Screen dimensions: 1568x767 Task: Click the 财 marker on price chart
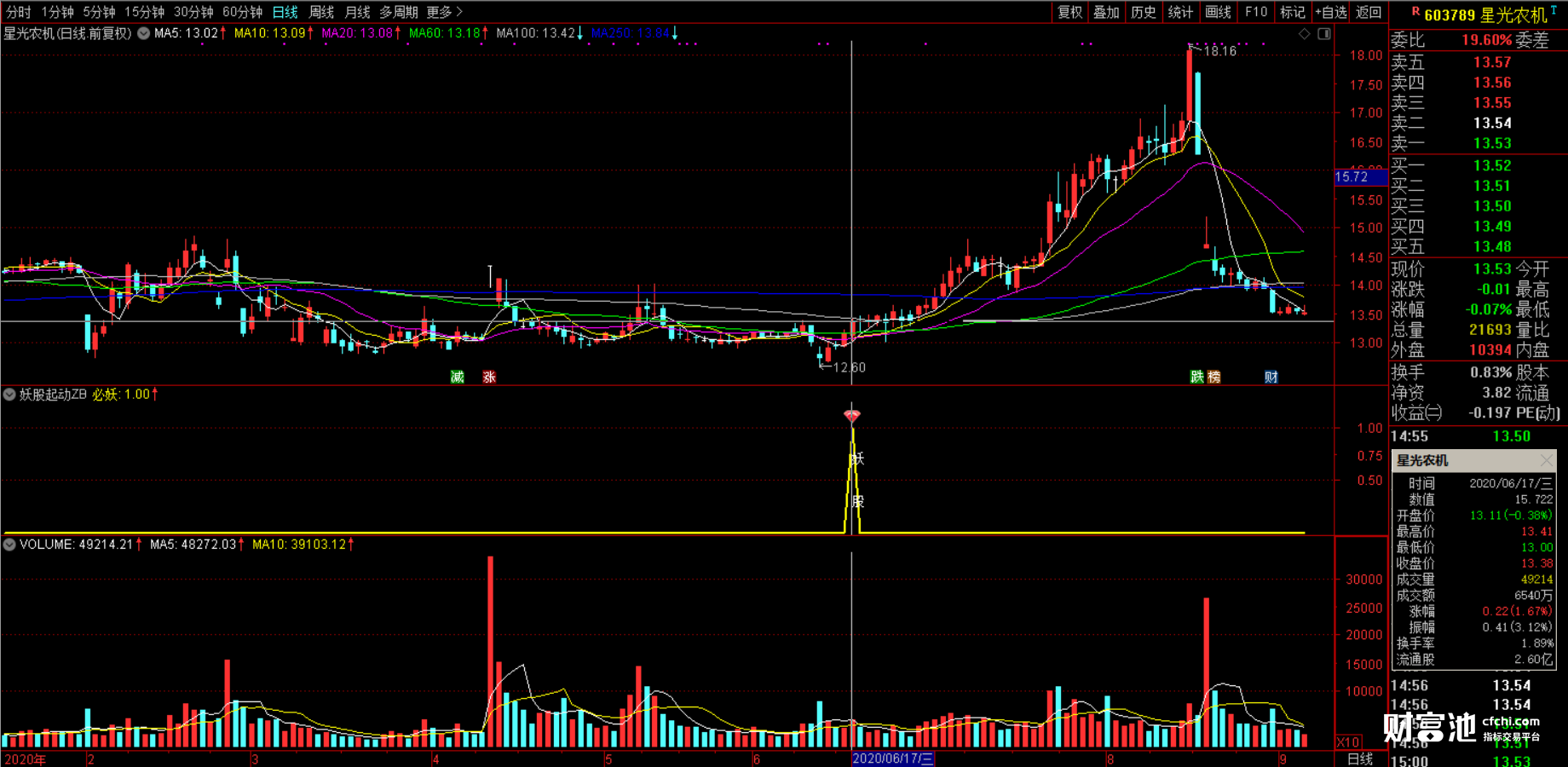(1271, 377)
